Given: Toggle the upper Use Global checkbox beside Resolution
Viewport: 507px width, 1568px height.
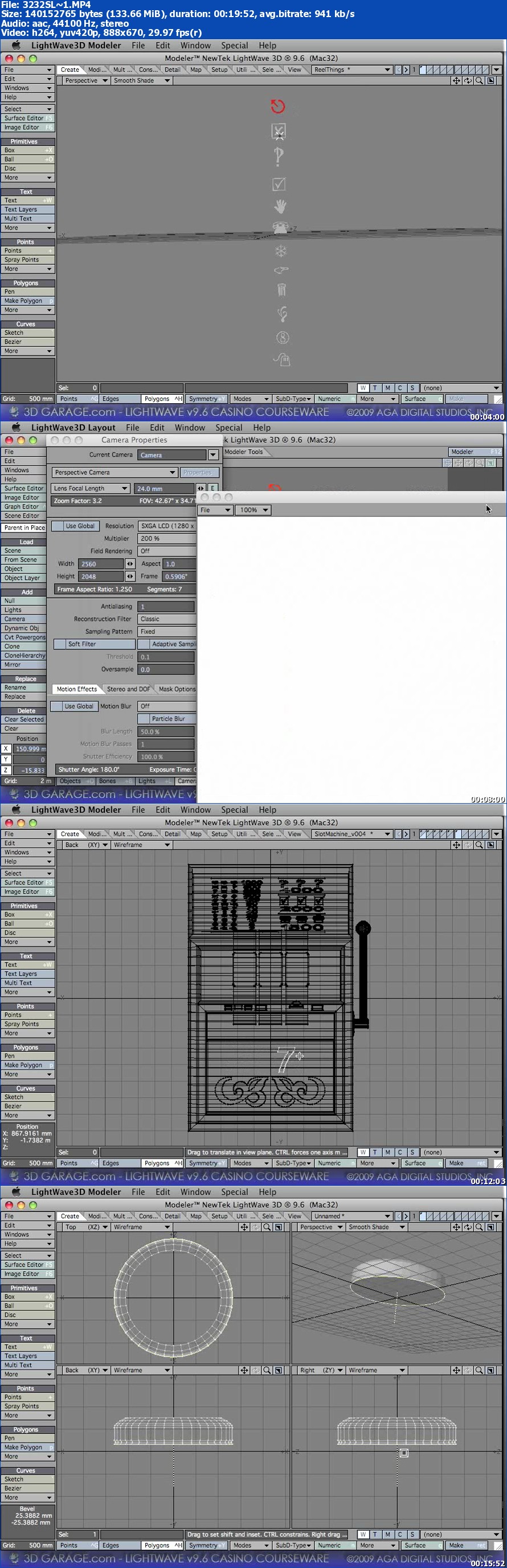Looking at the screenshot, I should 74,526.
